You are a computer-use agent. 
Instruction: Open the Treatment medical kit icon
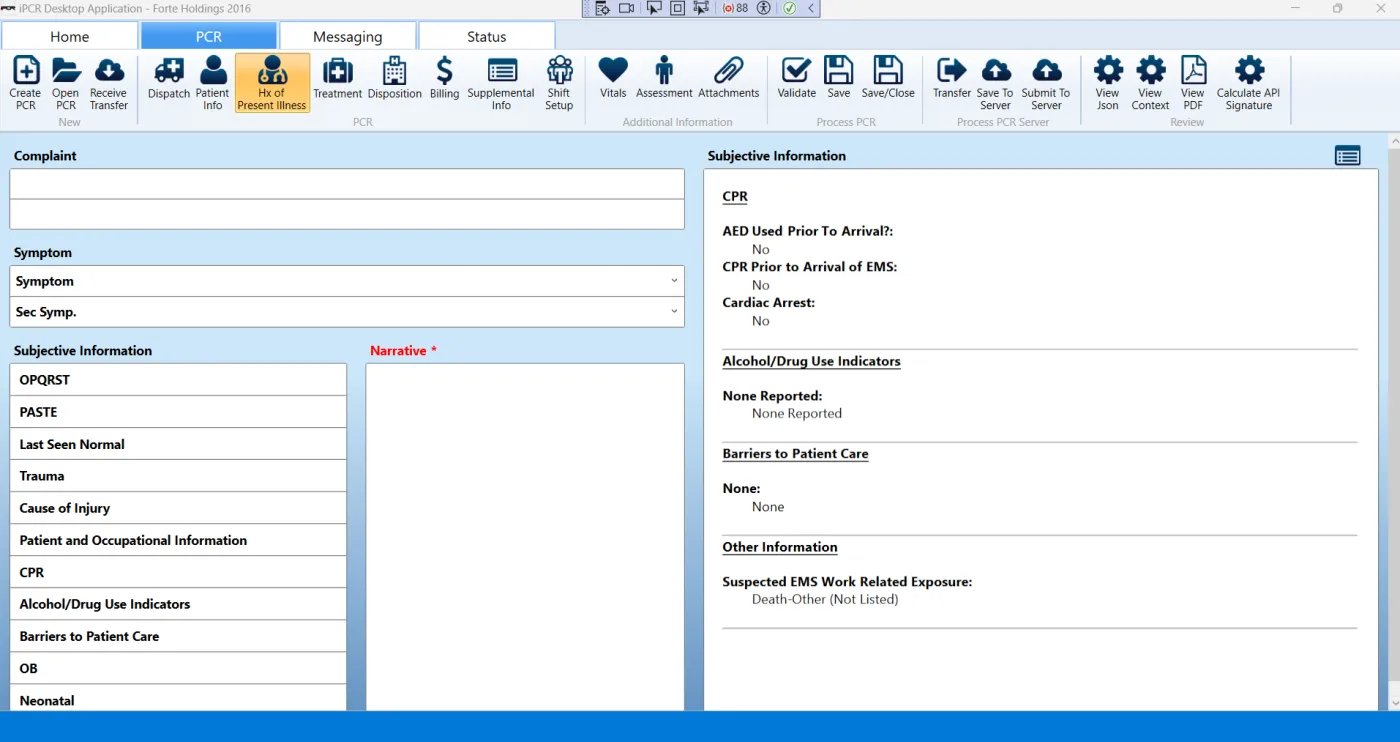(x=338, y=78)
